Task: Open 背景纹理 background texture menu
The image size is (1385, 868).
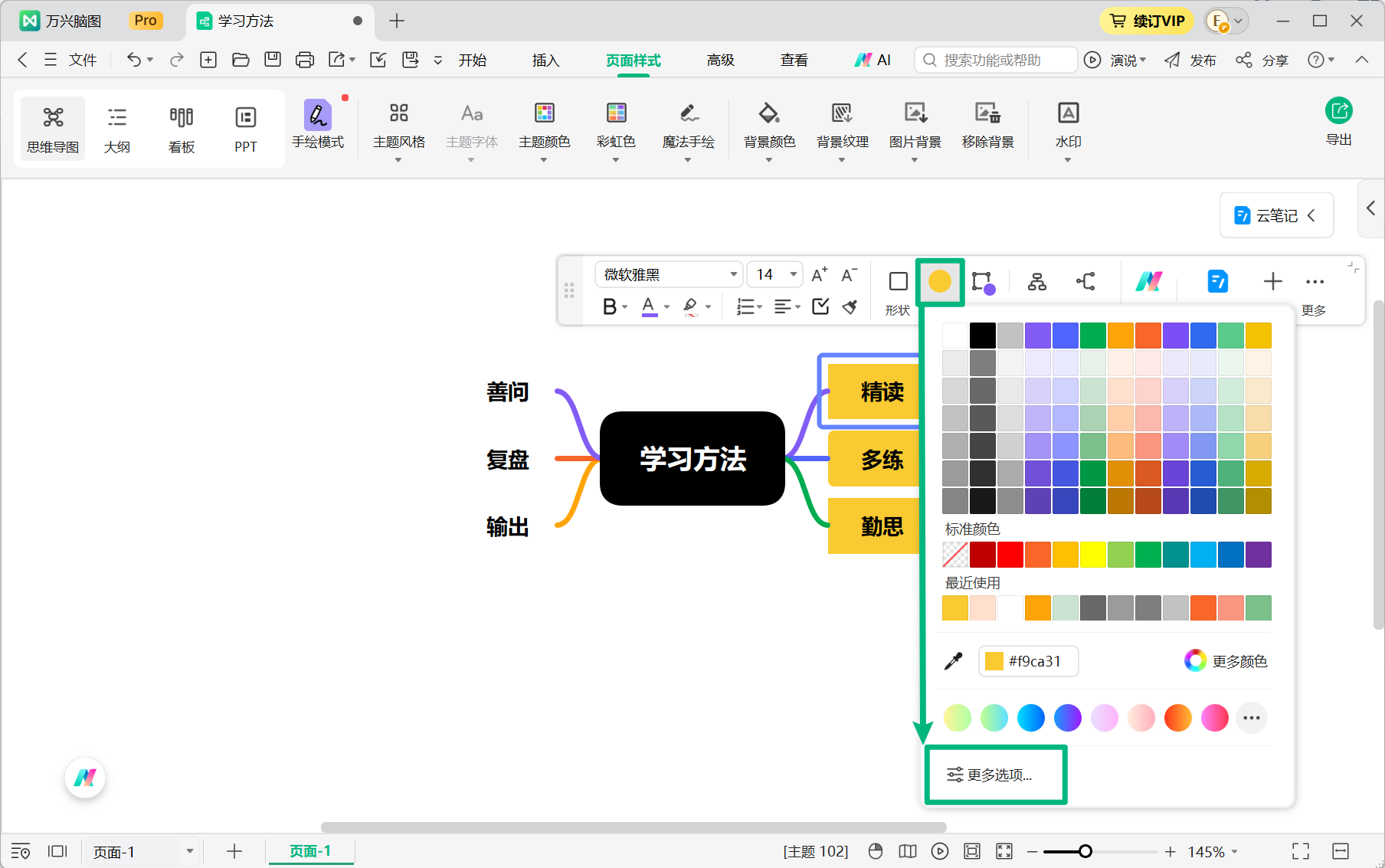Action: [x=843, y=130]
